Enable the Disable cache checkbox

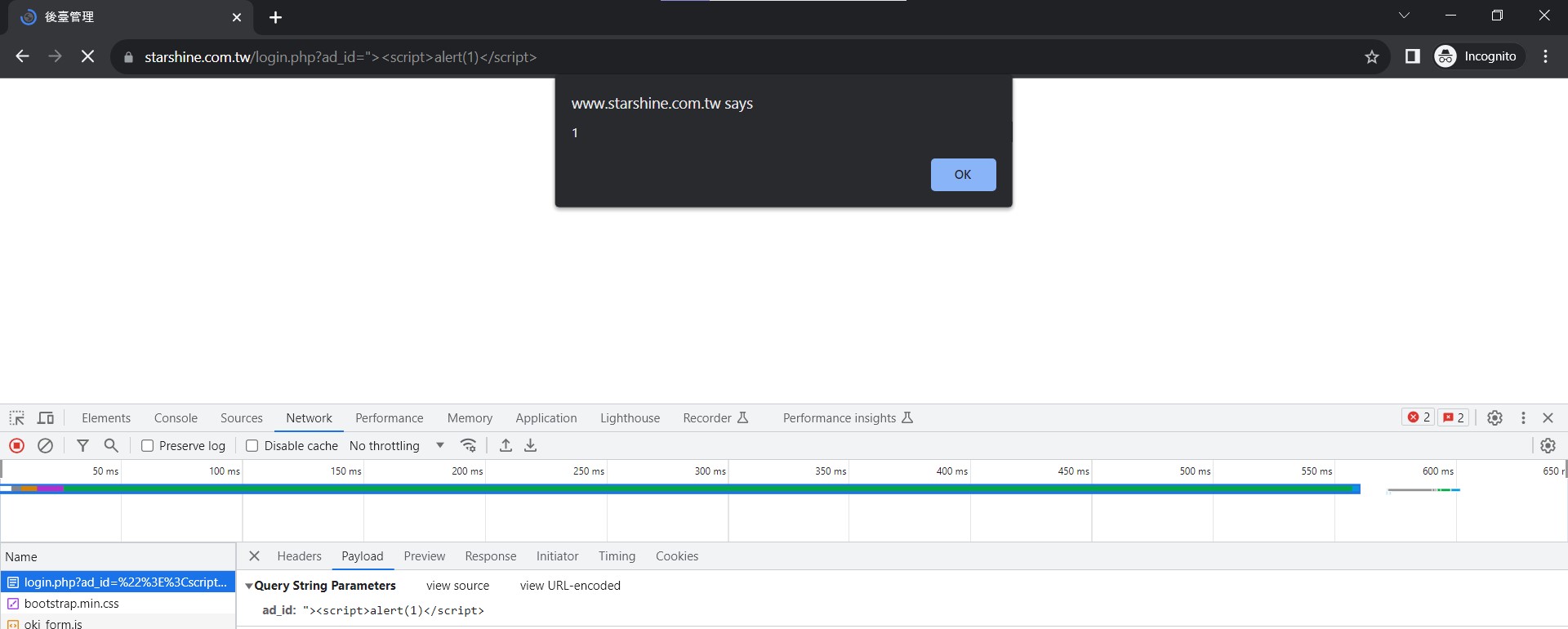click(x=252, y=445)
